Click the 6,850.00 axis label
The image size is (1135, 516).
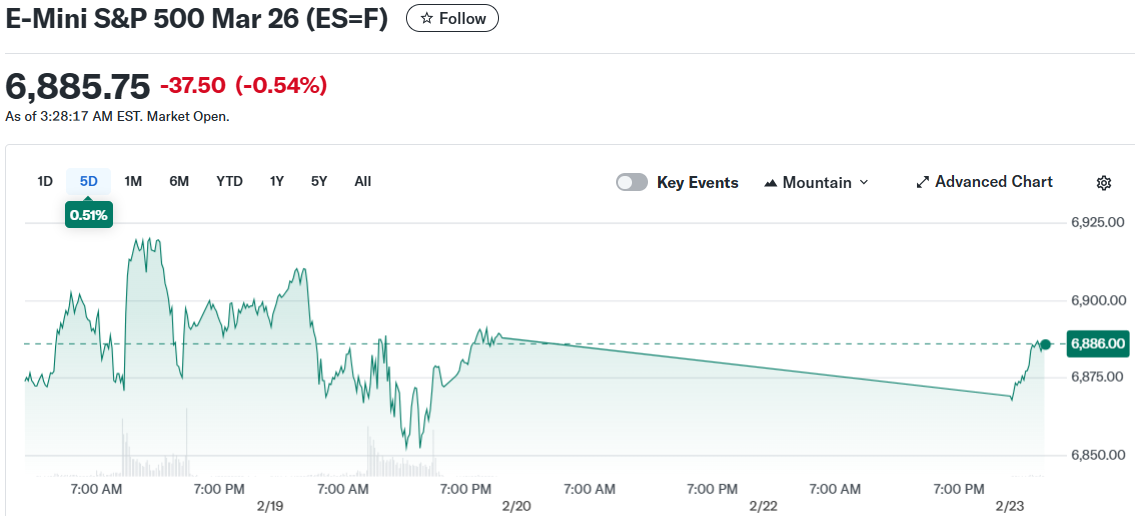[x=1100, y=454]
